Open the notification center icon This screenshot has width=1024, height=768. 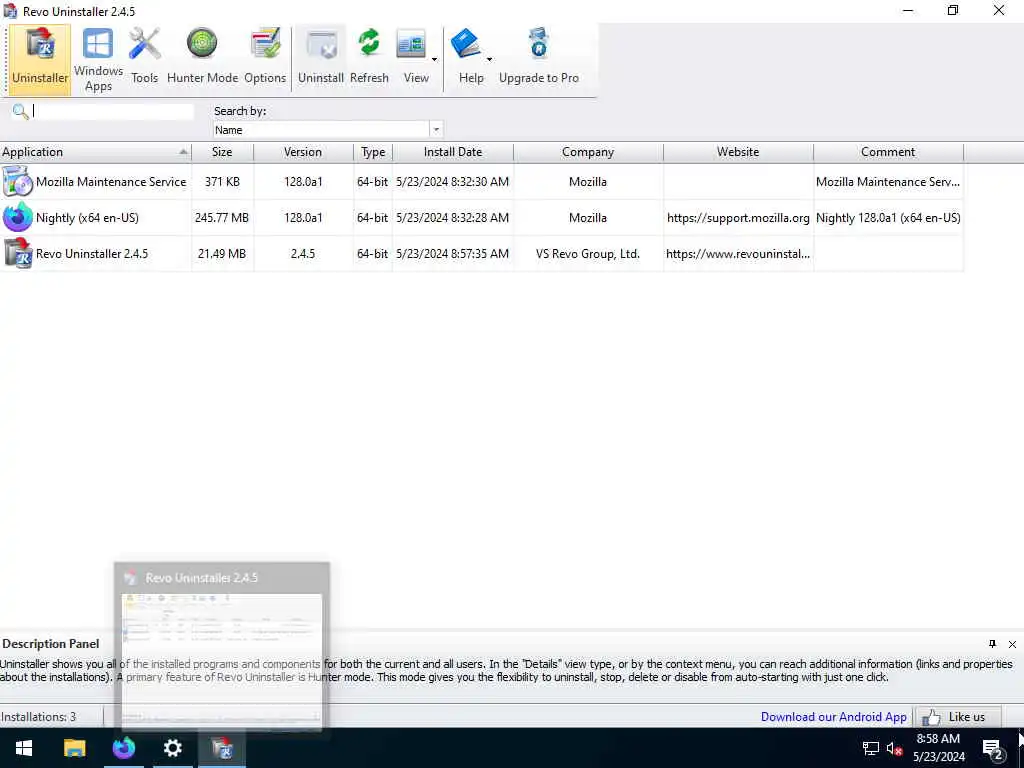(992, 748)
